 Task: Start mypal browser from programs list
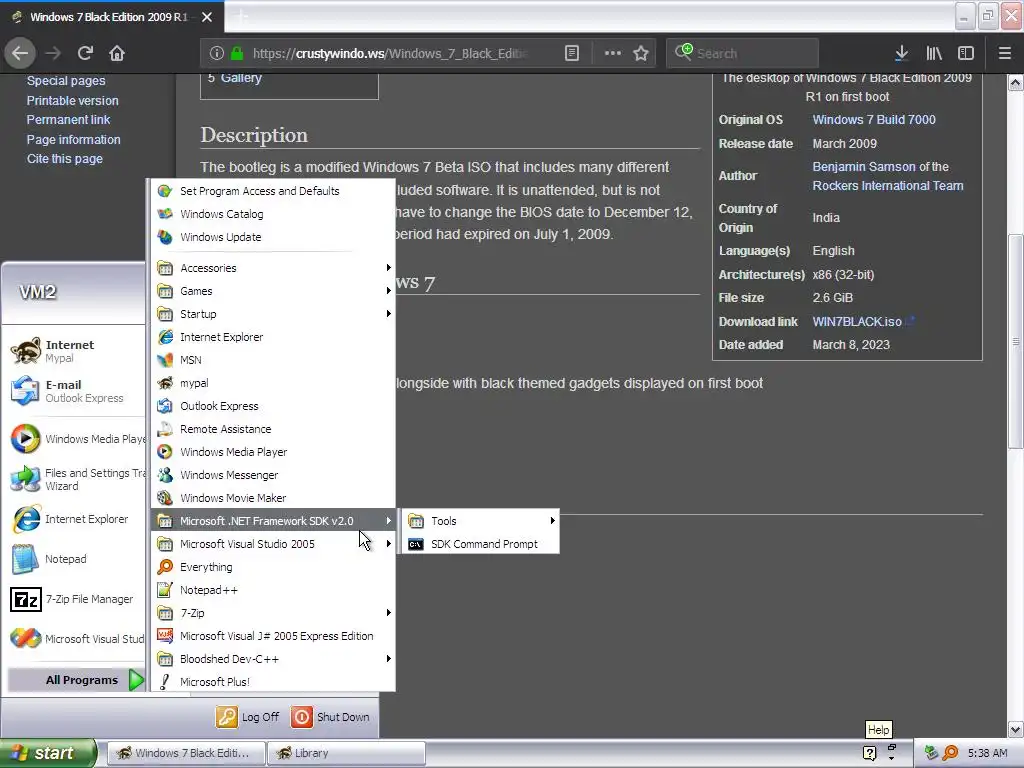[272, 383]
